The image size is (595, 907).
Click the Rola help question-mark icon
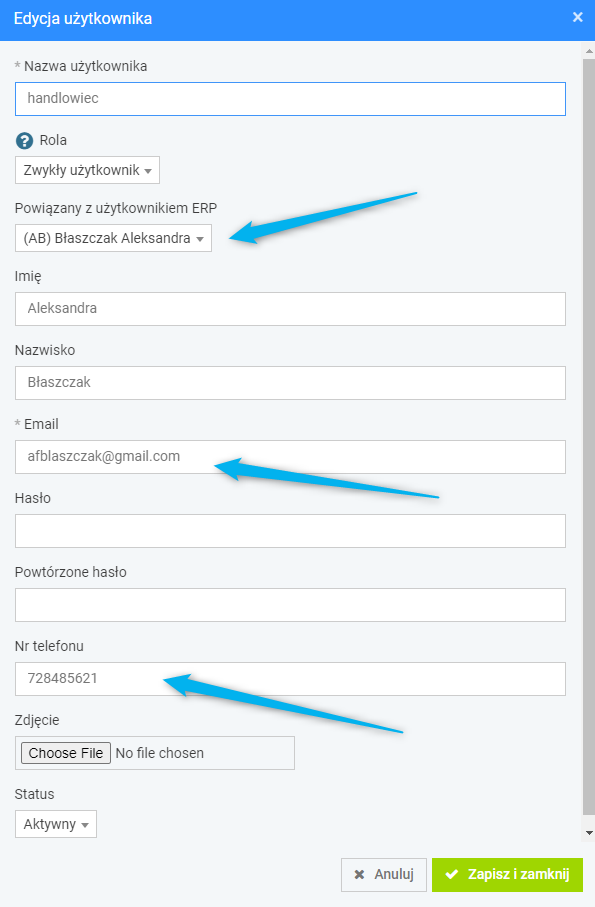[24, 141]
